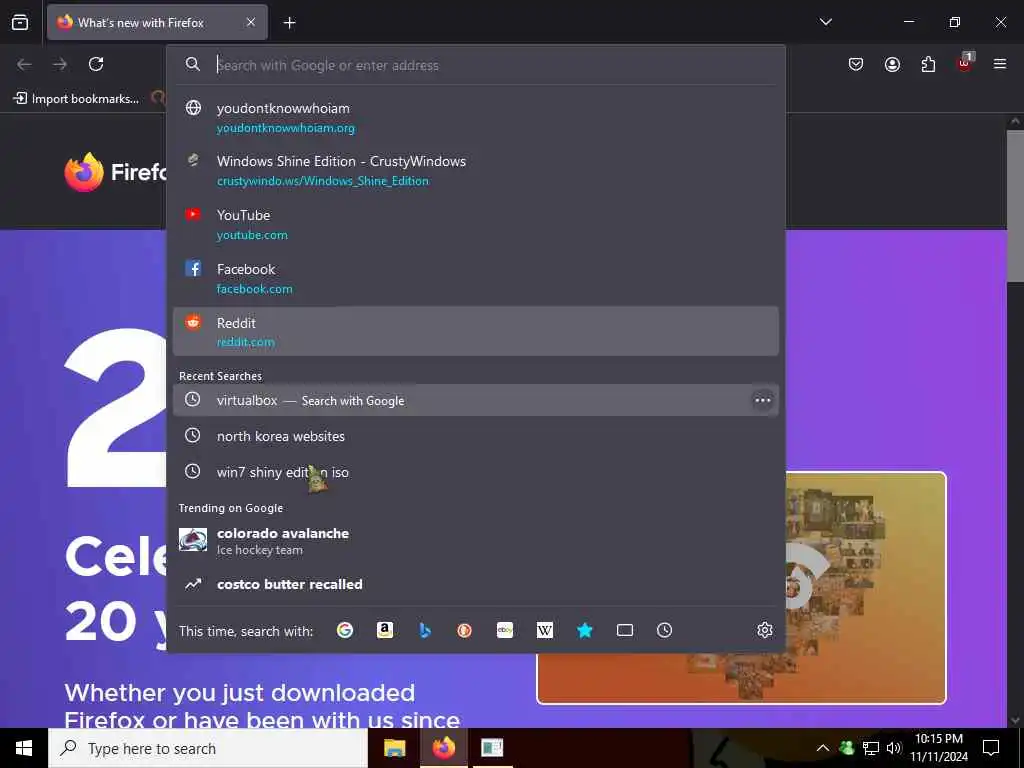The width and height of the screenshot is (1024, 768).
Task: Open the notification center
Action: pyautogui.click(x=991, y=748)
